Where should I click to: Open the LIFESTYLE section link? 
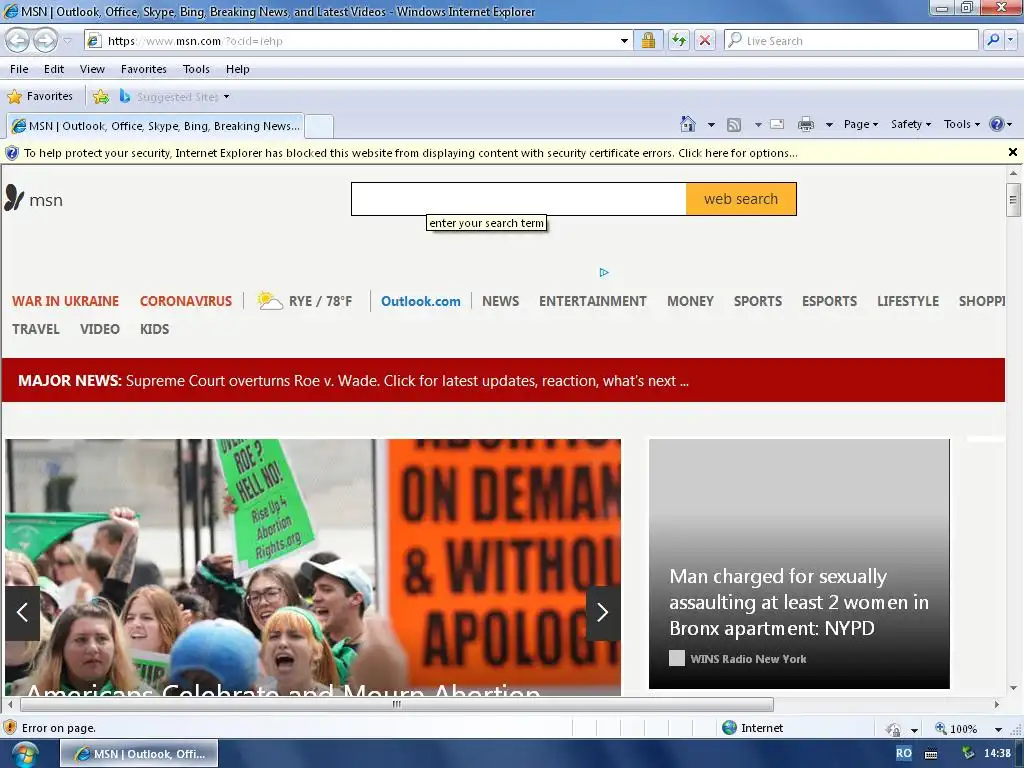pos(908,301)
